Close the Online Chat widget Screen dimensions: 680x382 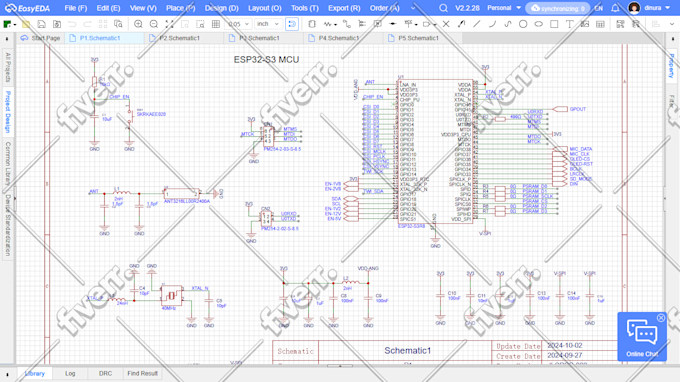660,318
